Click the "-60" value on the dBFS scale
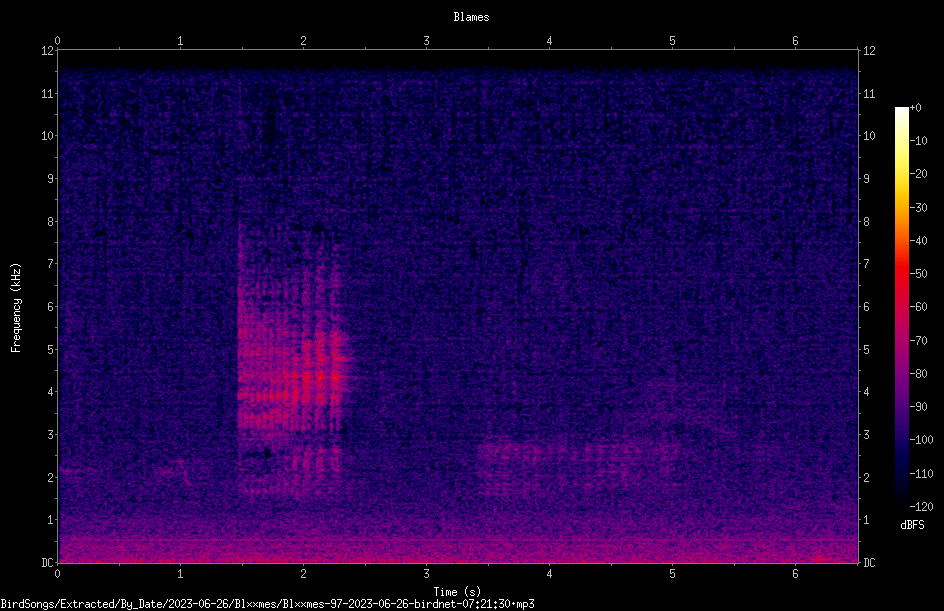 [x=919, y=306]
